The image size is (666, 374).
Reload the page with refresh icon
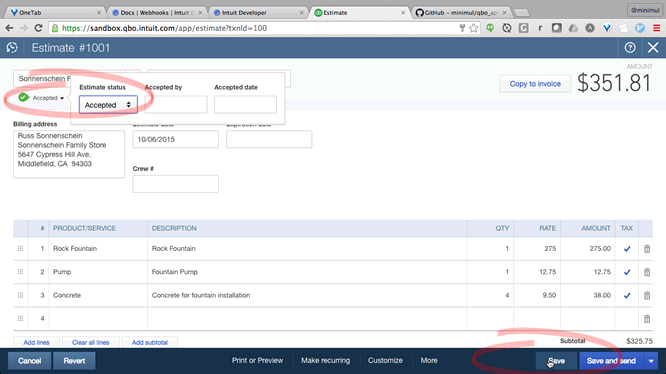pos(38,28)
